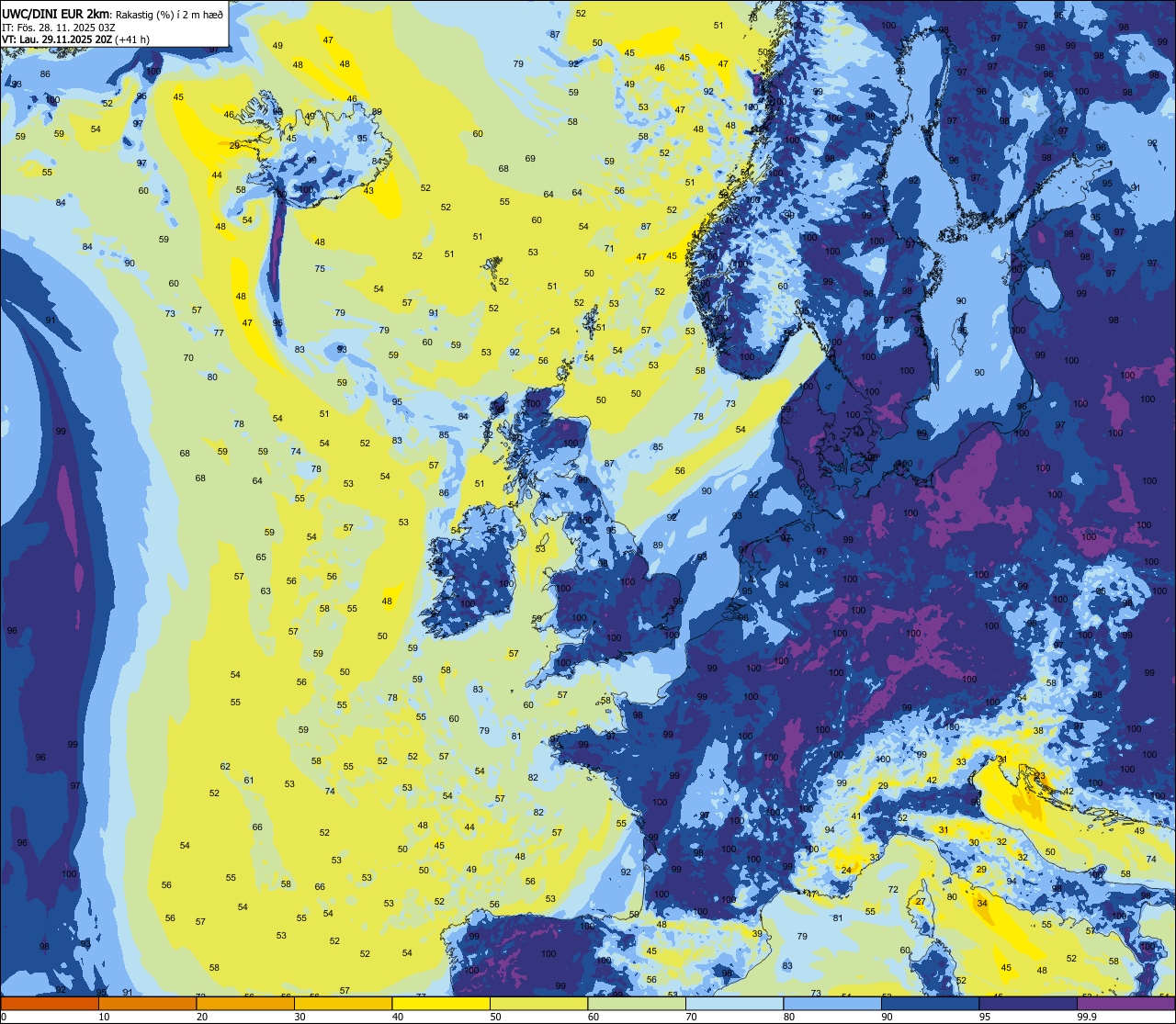Click the medium blue 80–90 legend swatch
The height and width of the screenshot is (1024, 1176).
coord(832,1003)
